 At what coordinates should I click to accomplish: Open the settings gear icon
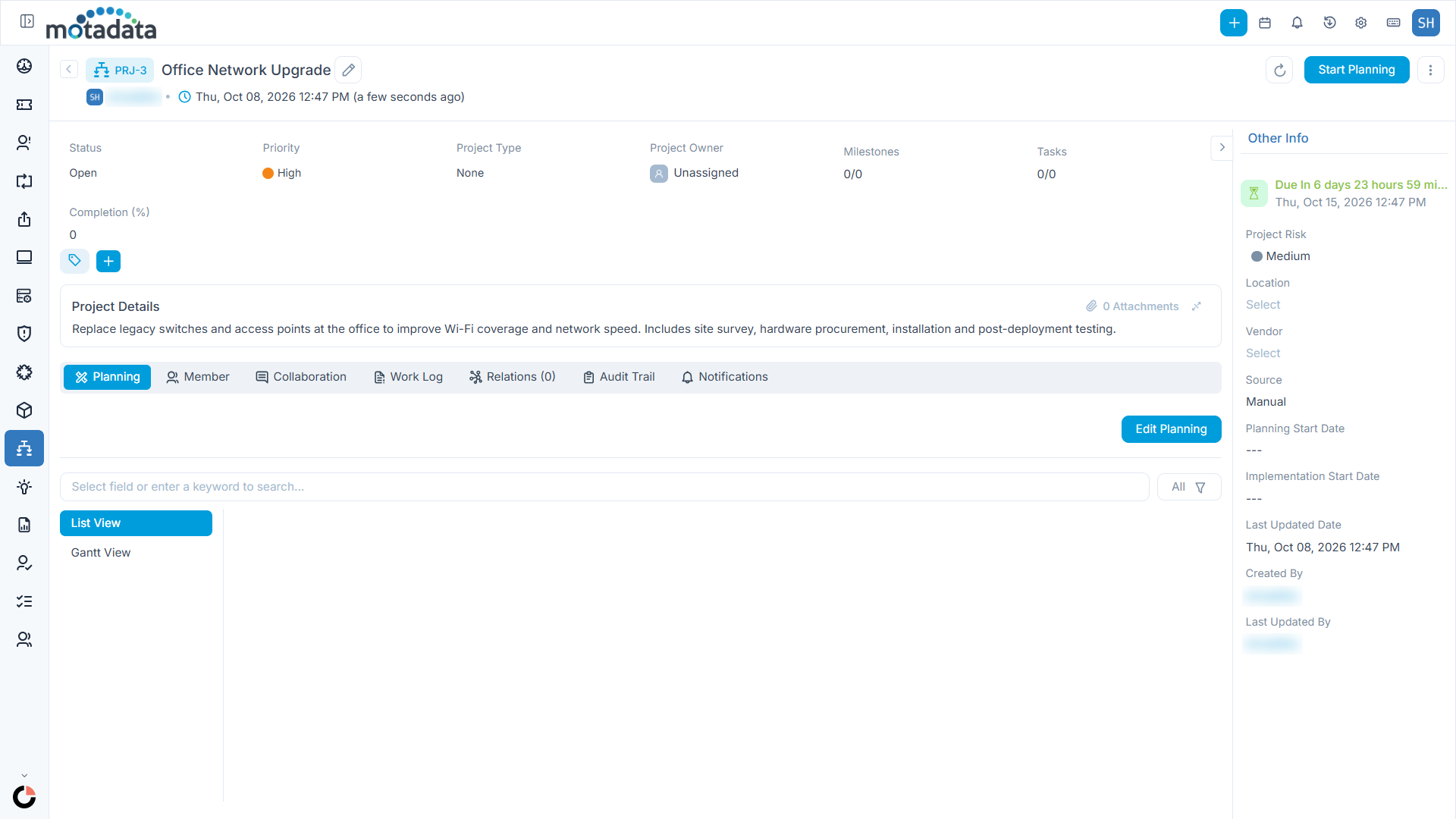pyautogui.click(x=1361, y=23)
